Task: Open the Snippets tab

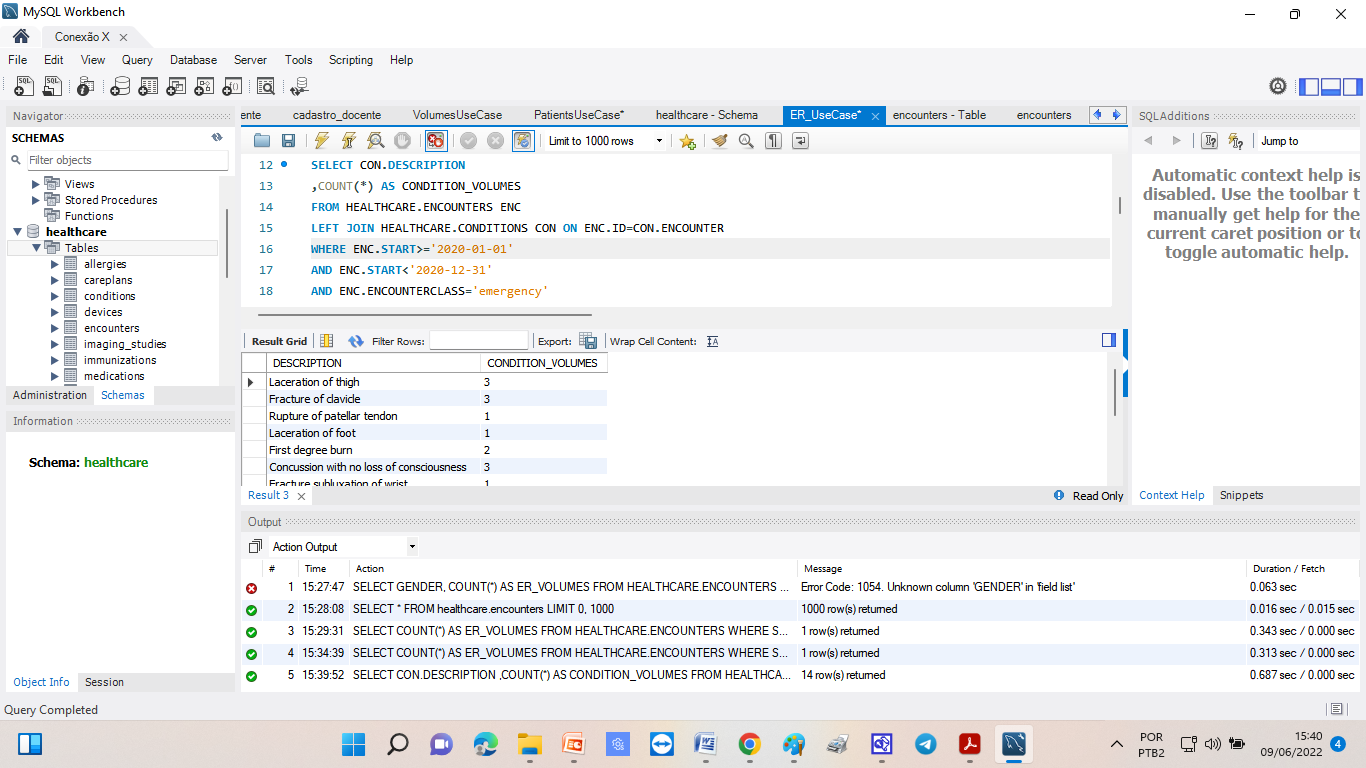Action: pos(1241,495)
